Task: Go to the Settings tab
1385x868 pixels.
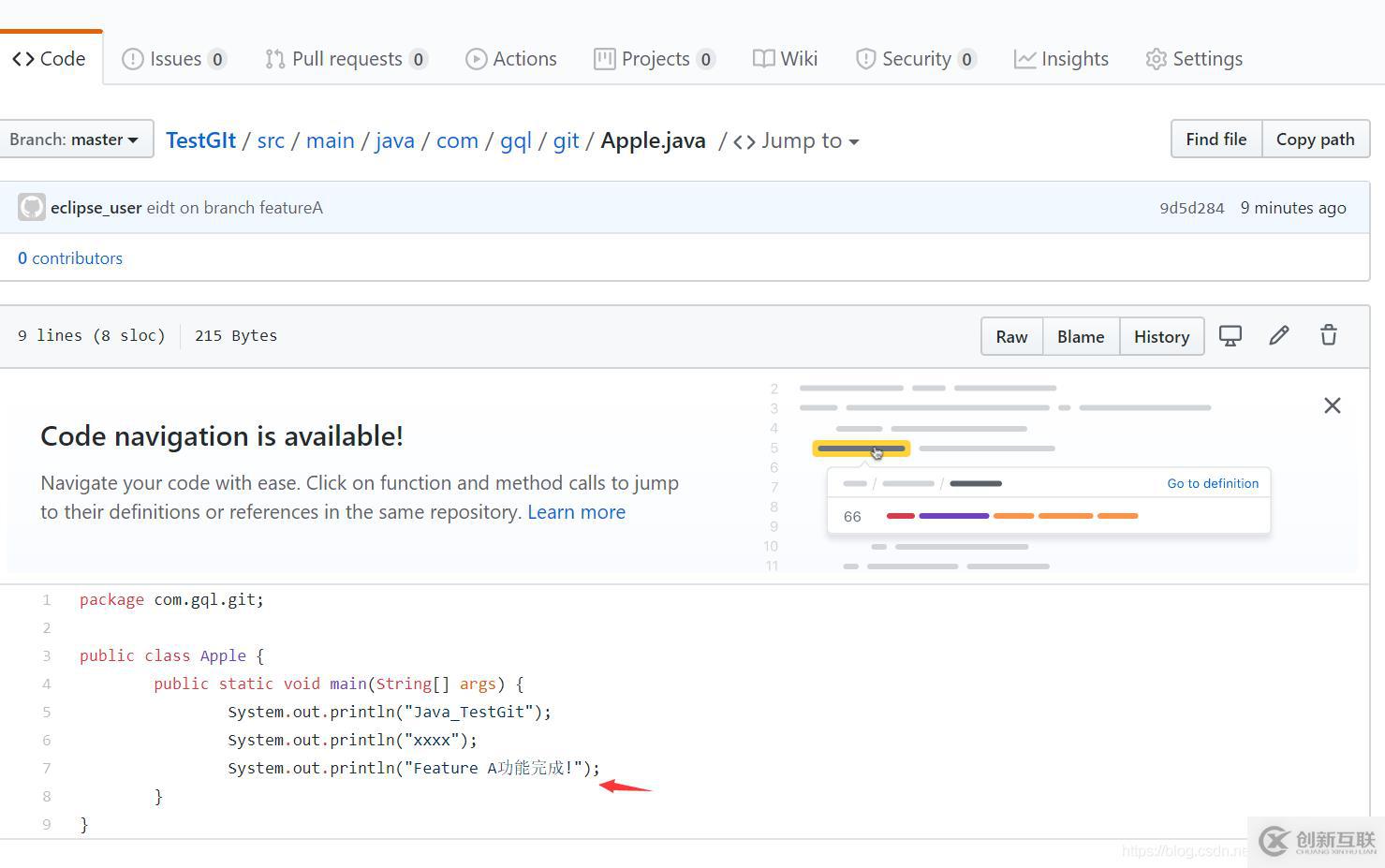Action: click(1194, 59)
